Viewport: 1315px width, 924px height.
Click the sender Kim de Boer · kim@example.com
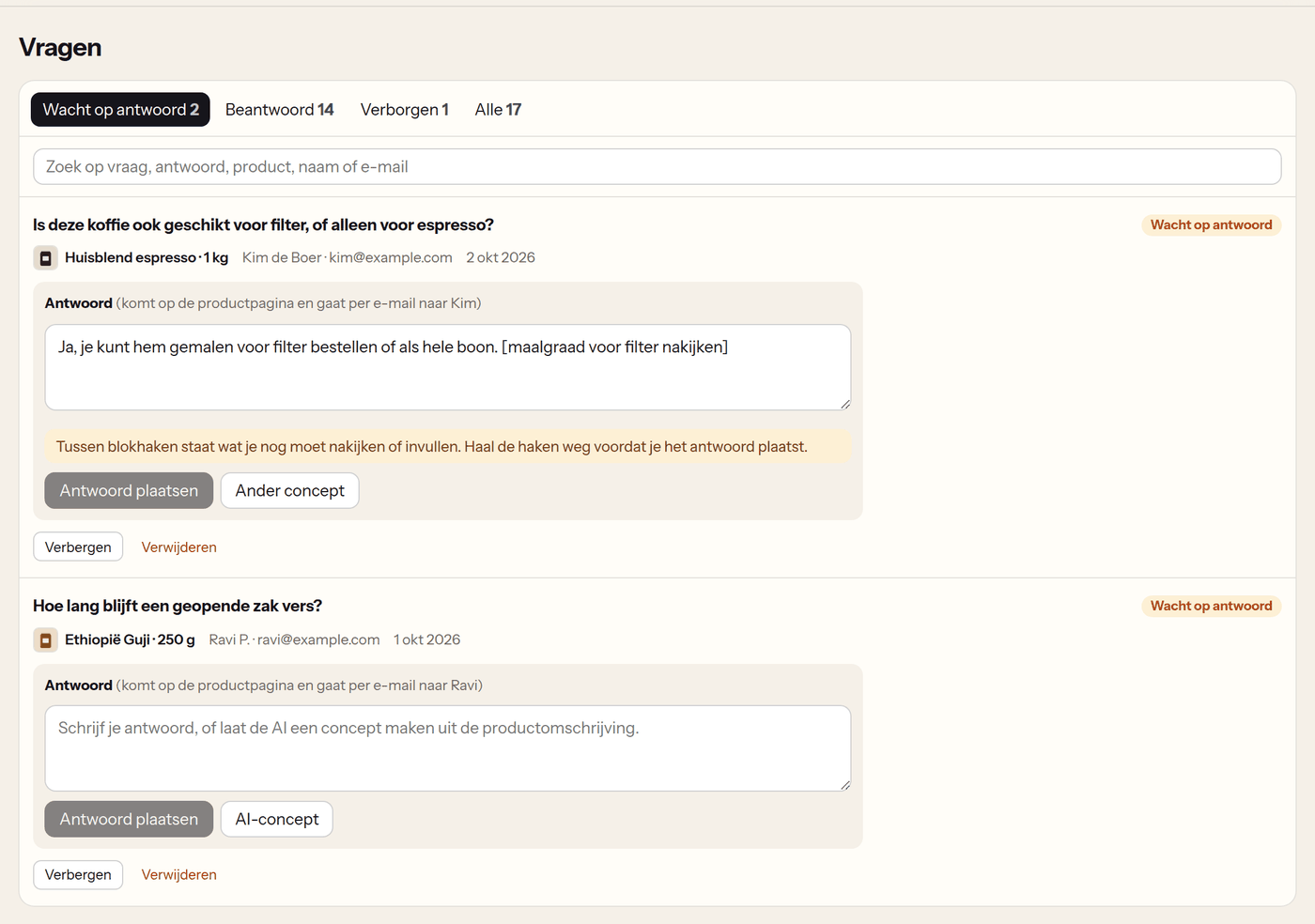pos(348,258)
